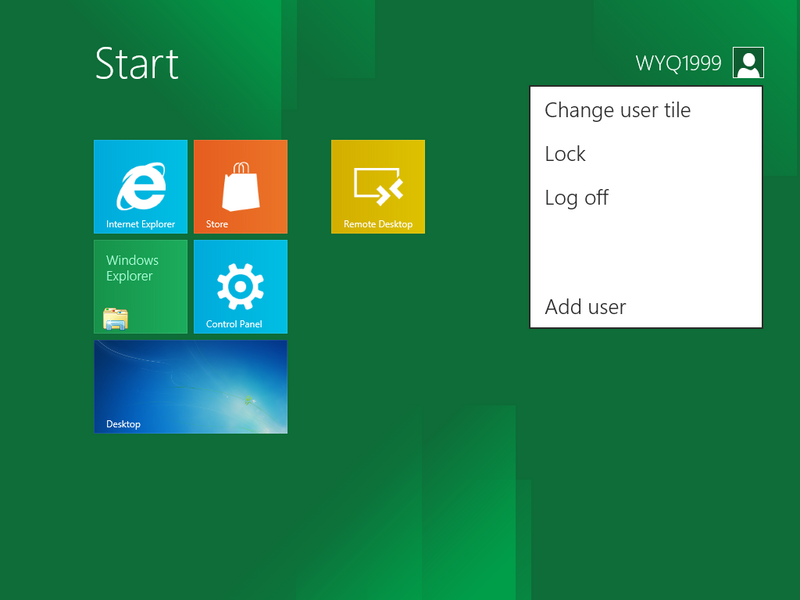Select Log off from the user menu
Image resolution: width=800 pixels, height=600 pixels.
pos(577,198)
